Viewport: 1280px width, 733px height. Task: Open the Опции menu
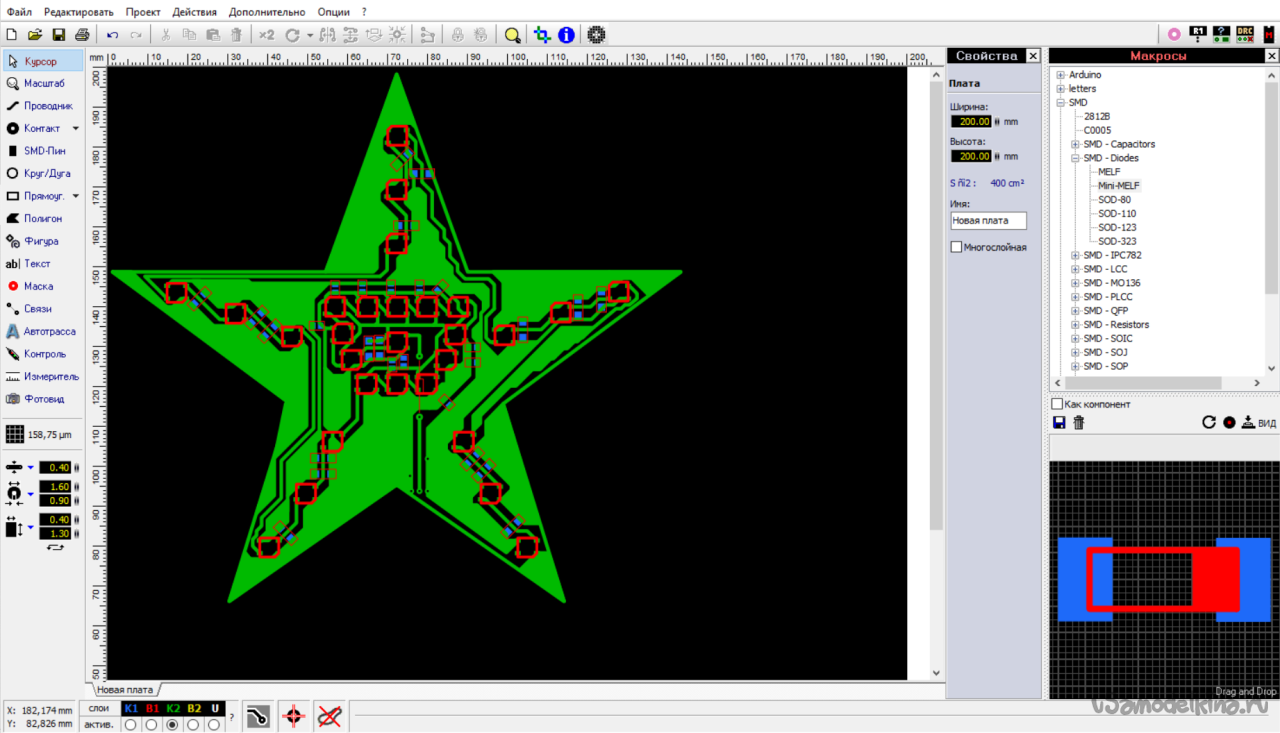333,12
